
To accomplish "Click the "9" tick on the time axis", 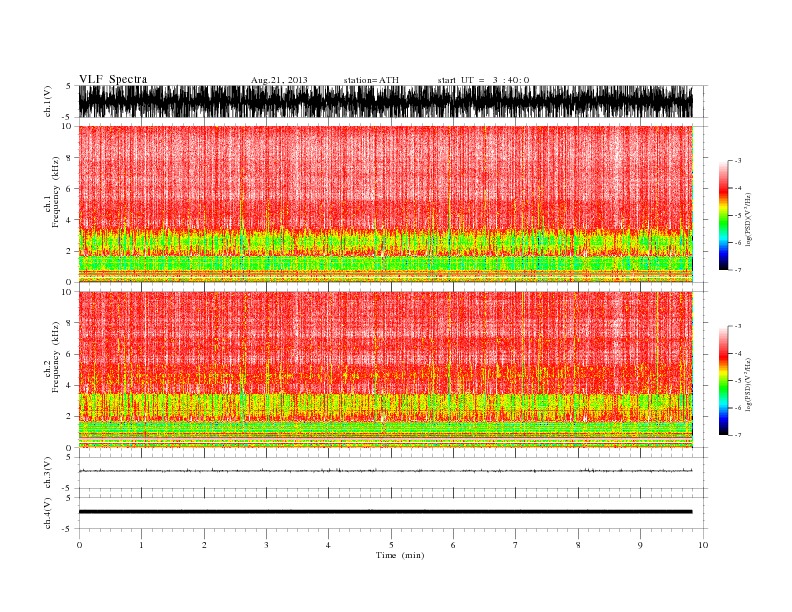I will 640,545.
